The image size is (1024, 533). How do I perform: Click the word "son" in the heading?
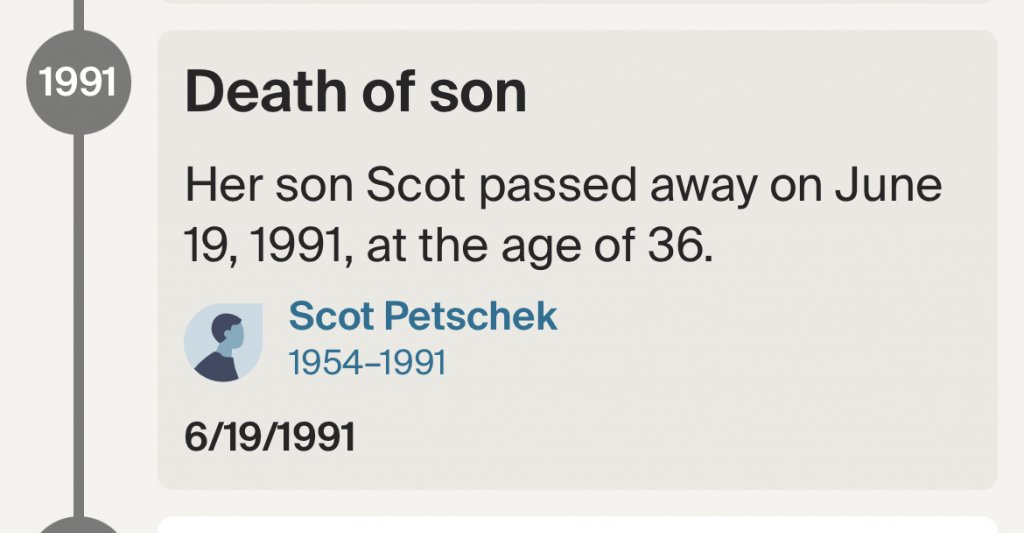click(477, 92)
